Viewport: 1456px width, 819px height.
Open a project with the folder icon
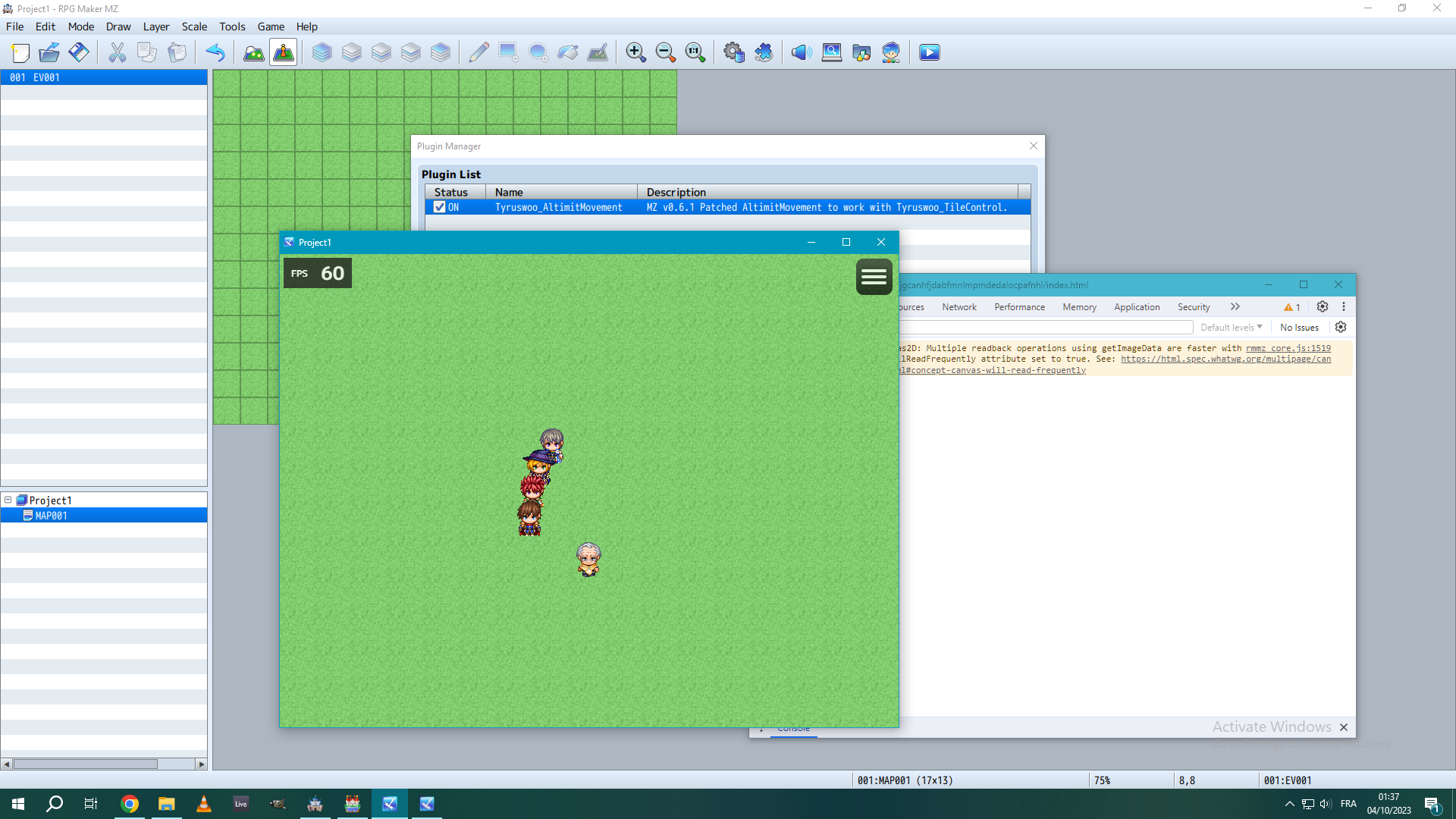pos(49,52)
